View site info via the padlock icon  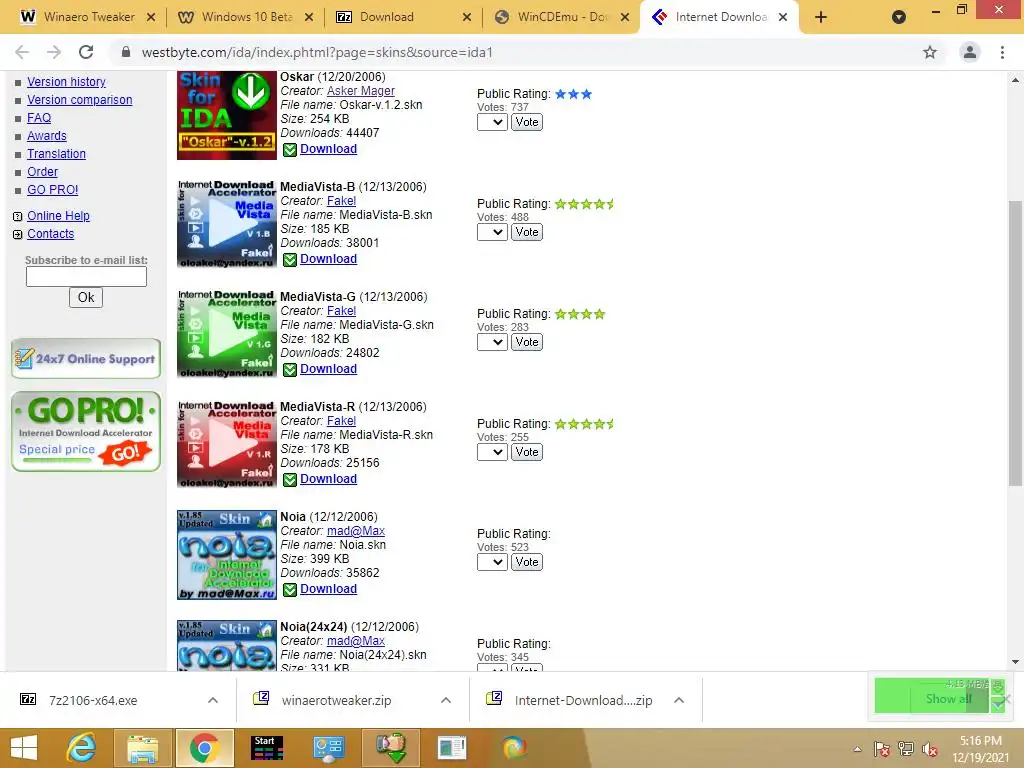(x=126, y=52)
